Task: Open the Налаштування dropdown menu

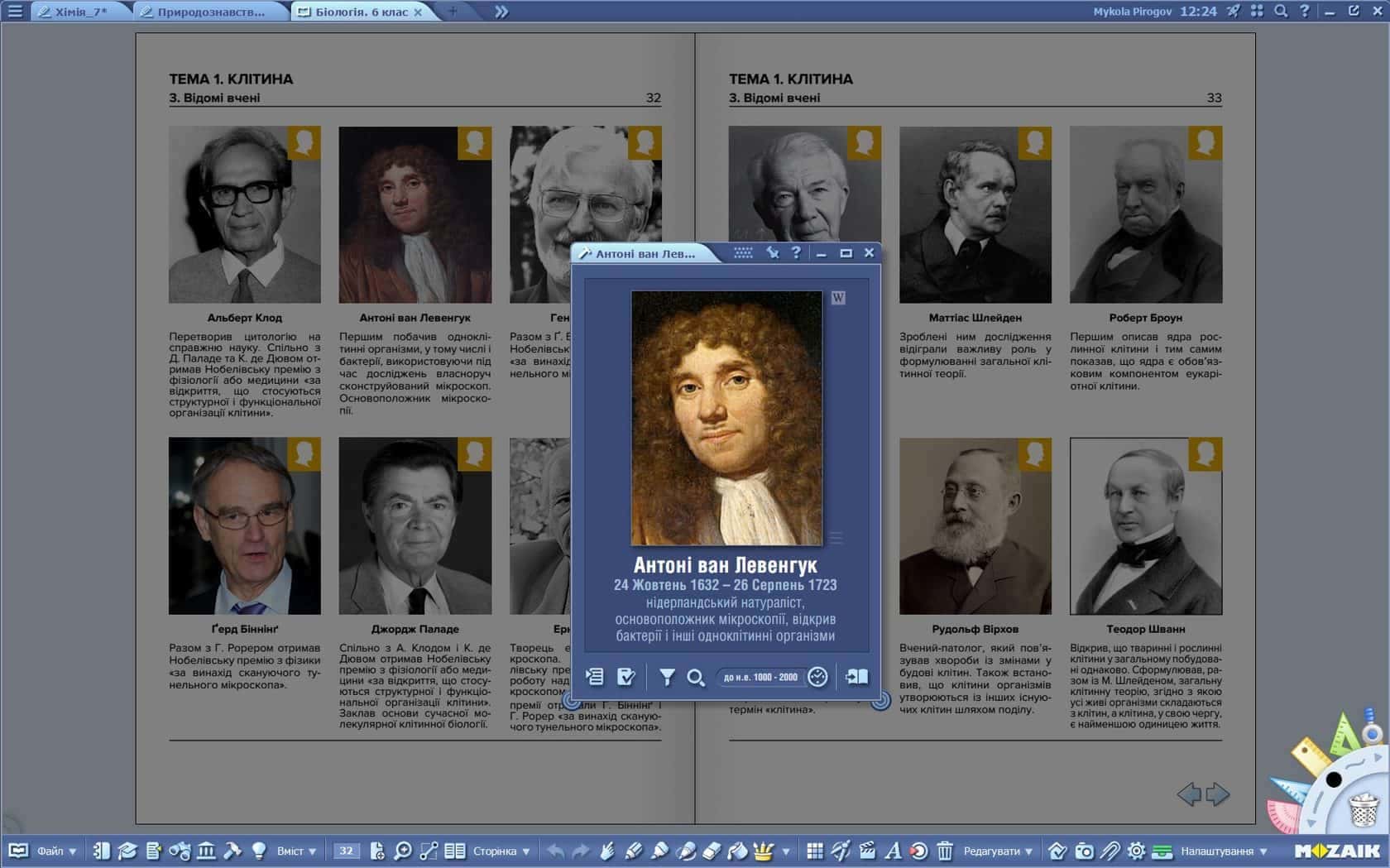Action: point(1224,851)
